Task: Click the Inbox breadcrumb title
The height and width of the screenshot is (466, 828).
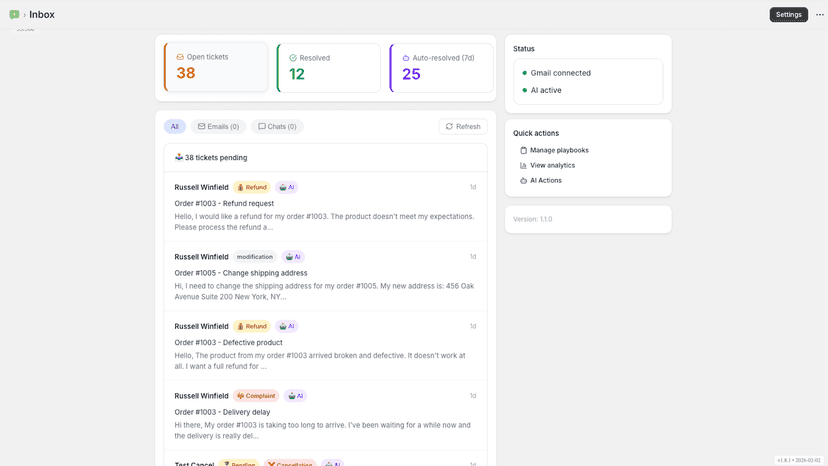Action: click(x=42, y=15)
